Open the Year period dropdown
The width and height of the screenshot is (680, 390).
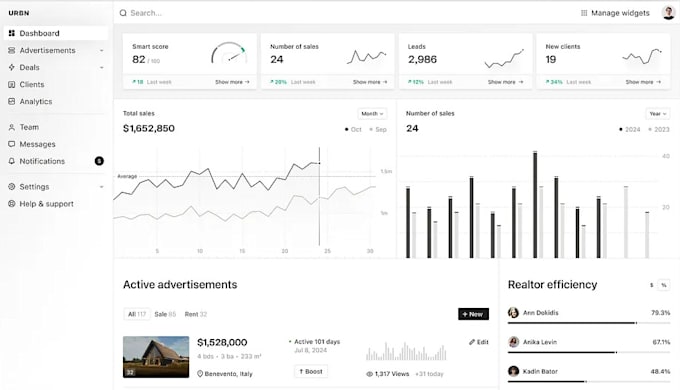pyautogui.click(x=657, y=114)
